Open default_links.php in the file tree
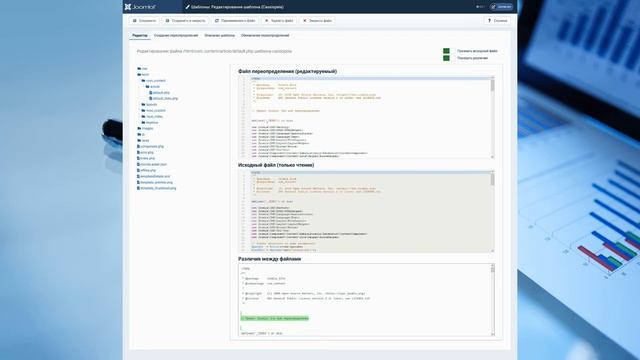640x360 pixels. coord(164,98)
